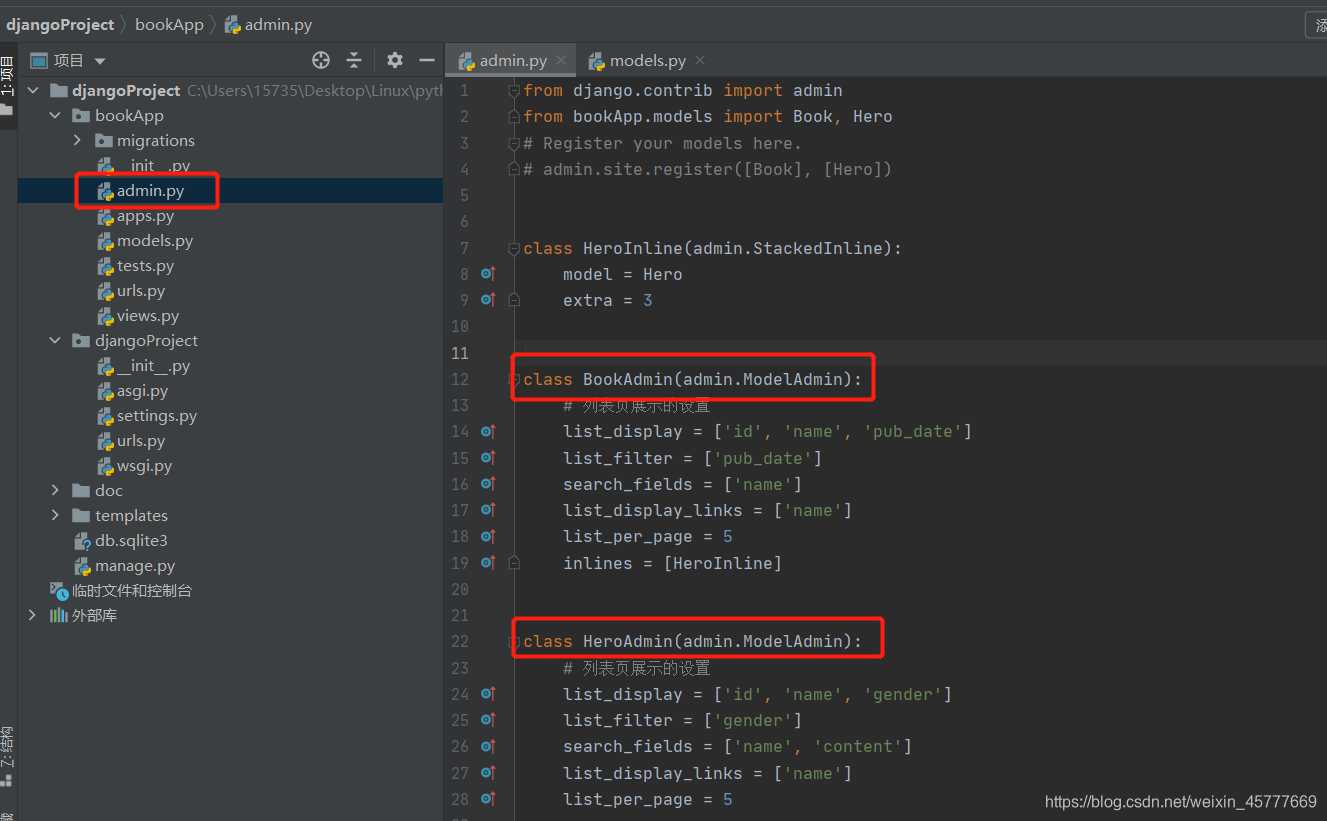Open models.py in the project tree
Viewport: 1327px width, 821px height.
155,240
